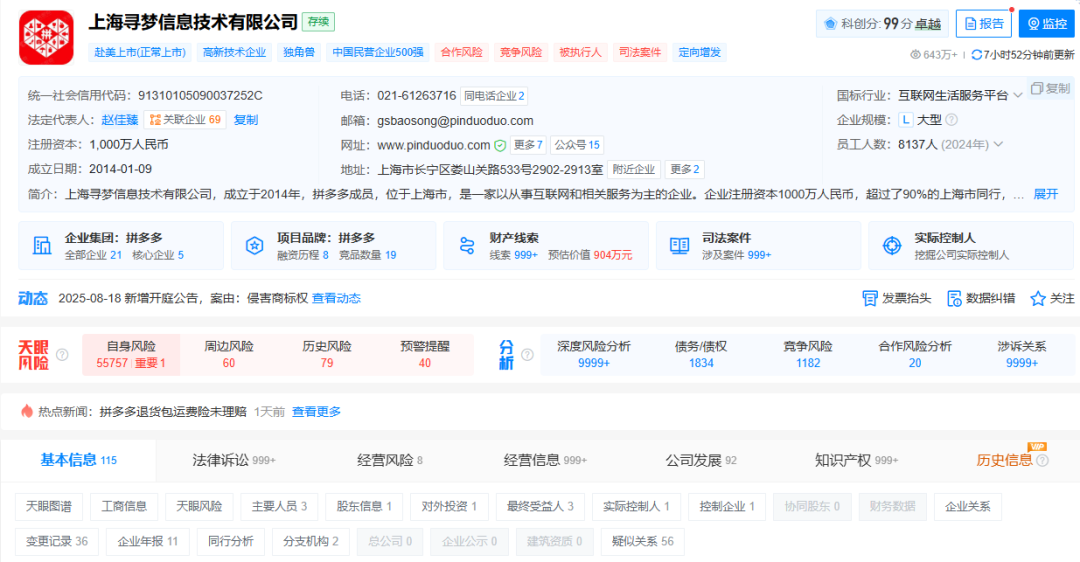1080x562 pixels.
Task: Click the 司法案件 book icon
Action: 679,245
